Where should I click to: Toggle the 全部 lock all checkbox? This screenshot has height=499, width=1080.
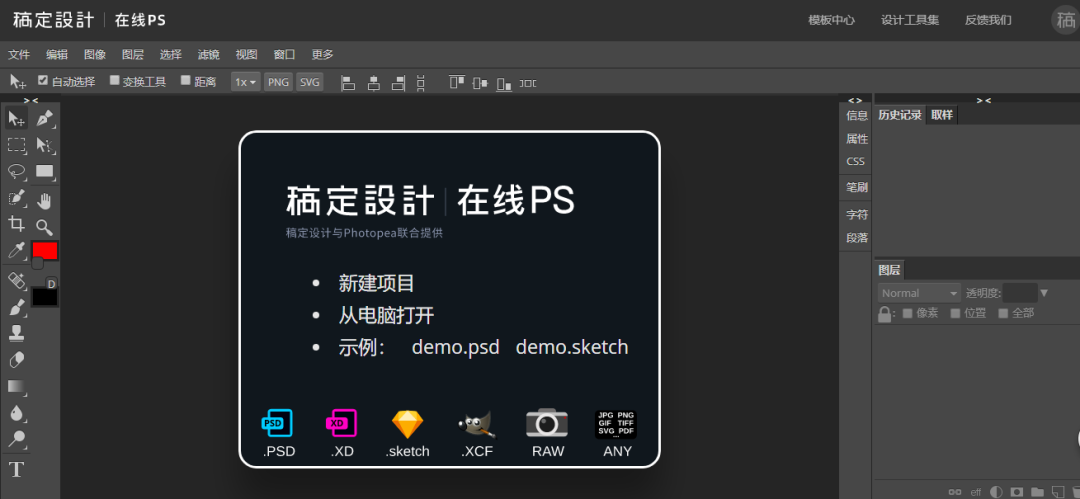pyautogui.click(x=1004, y=313)
